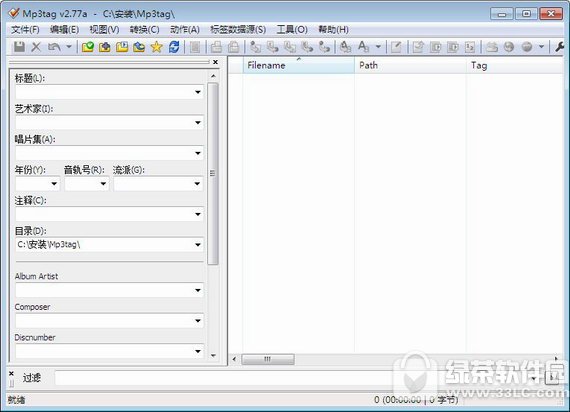Open the 视图(V) menu
This screenshot has width=570, height=412.
click(104, 29)
